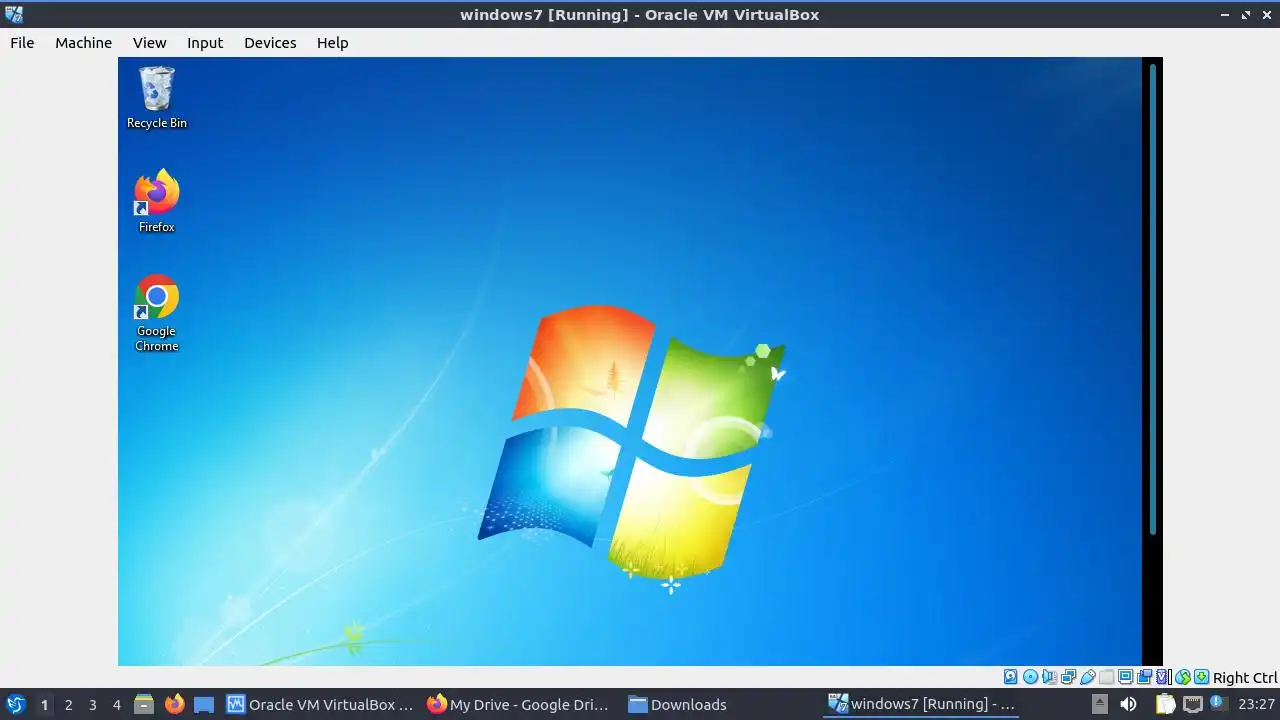Open the File menu

pyautogui.click(x=22, y=43)
